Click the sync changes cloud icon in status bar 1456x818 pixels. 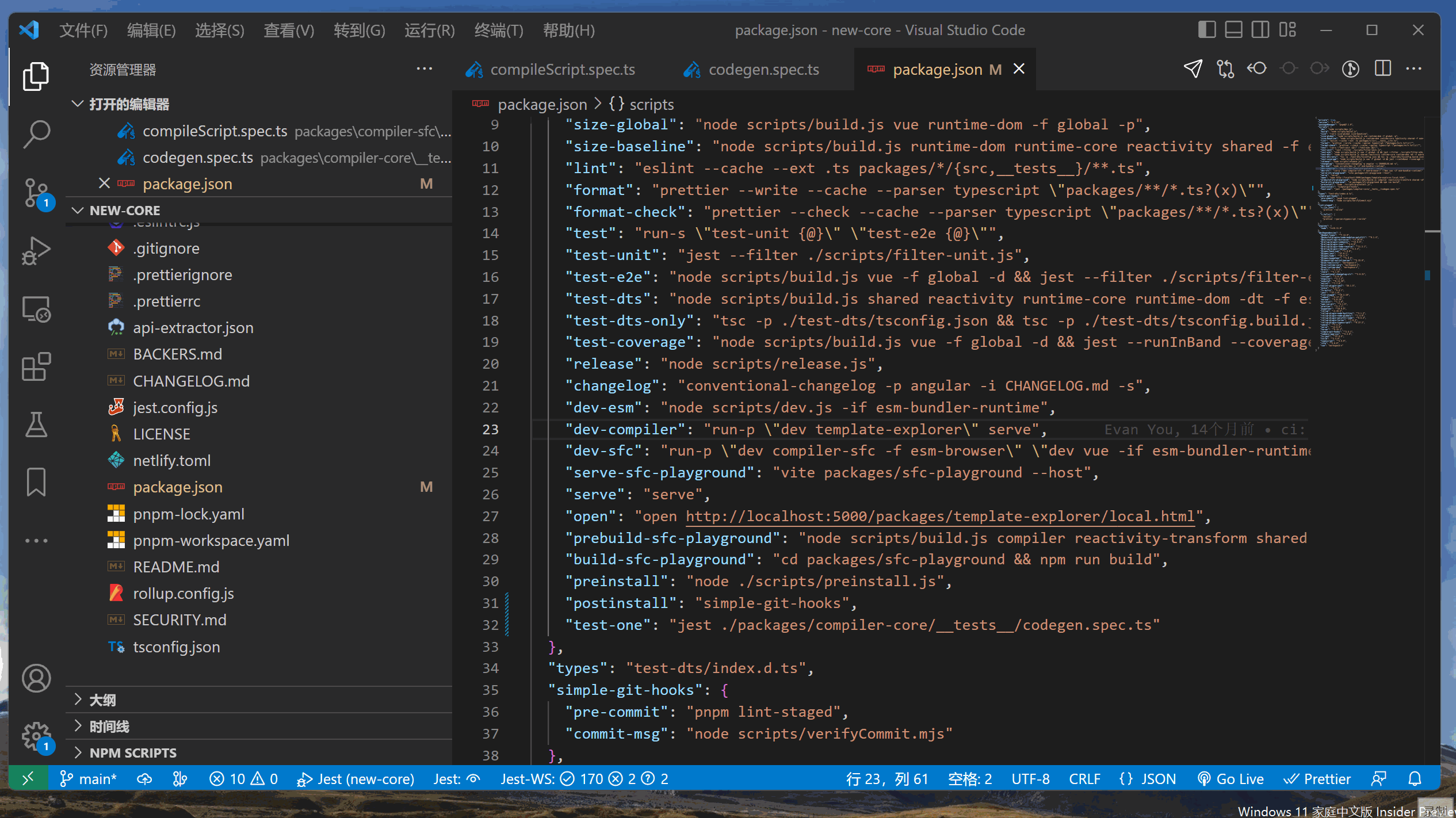tap(144, 779)
